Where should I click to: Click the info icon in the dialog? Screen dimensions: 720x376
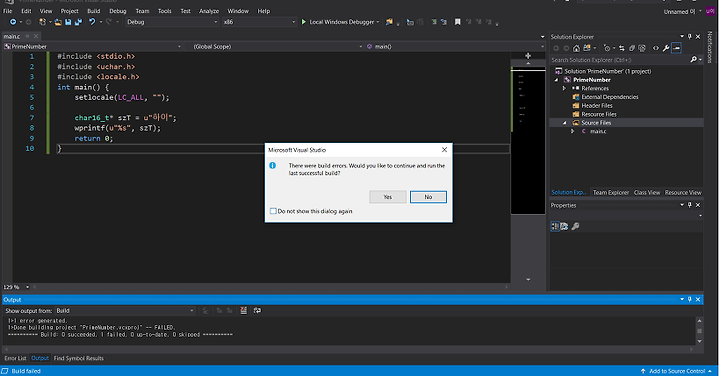click(273, 165)
